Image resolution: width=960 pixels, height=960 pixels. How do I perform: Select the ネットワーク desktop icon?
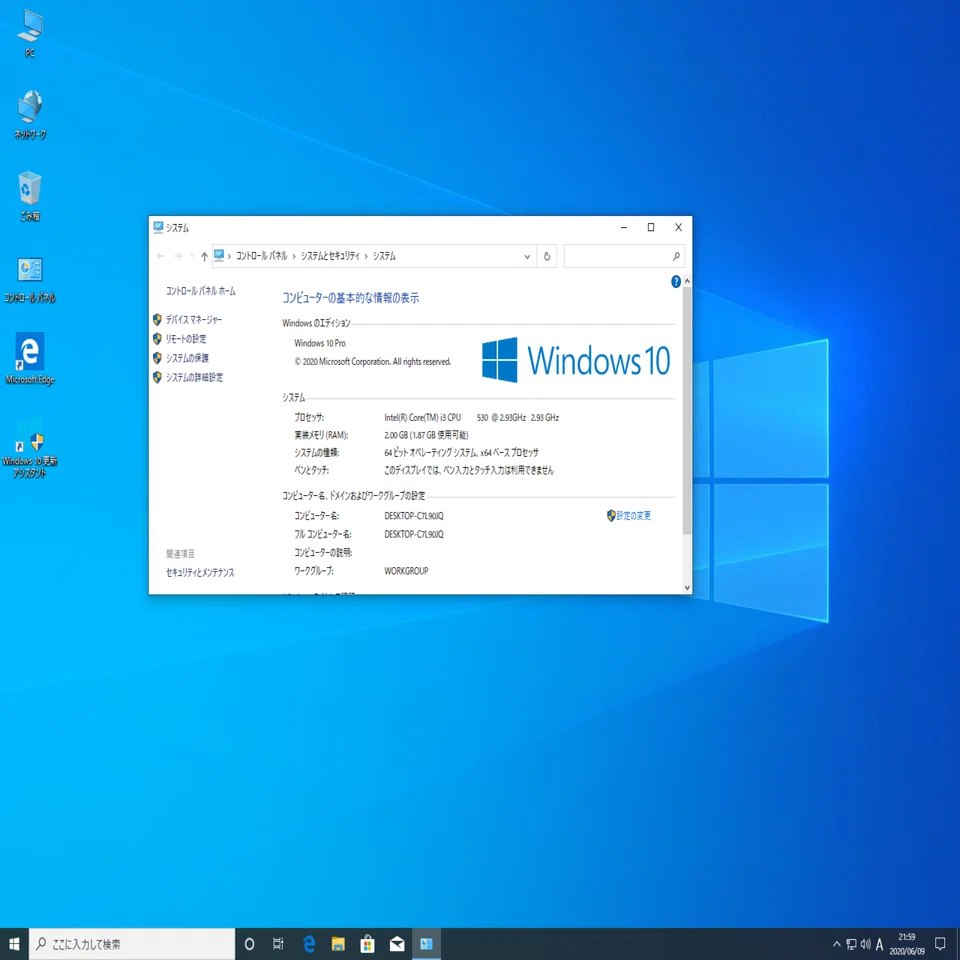click(x=29, y=115)
